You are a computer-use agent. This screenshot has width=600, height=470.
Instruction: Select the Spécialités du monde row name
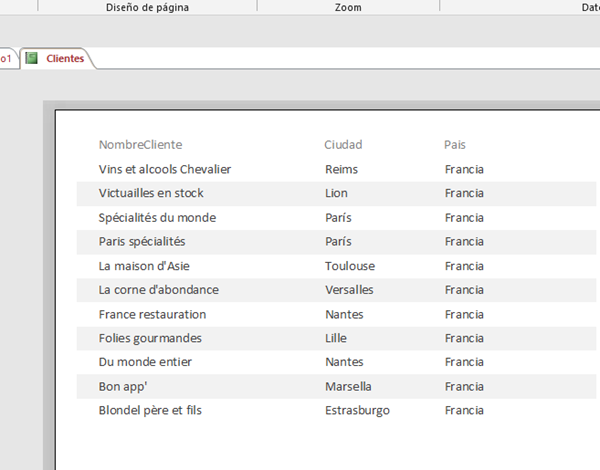157,217
